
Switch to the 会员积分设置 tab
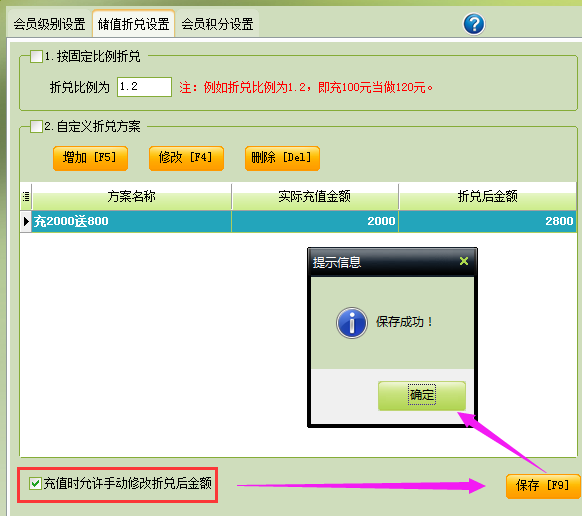[x=217, y=24]
